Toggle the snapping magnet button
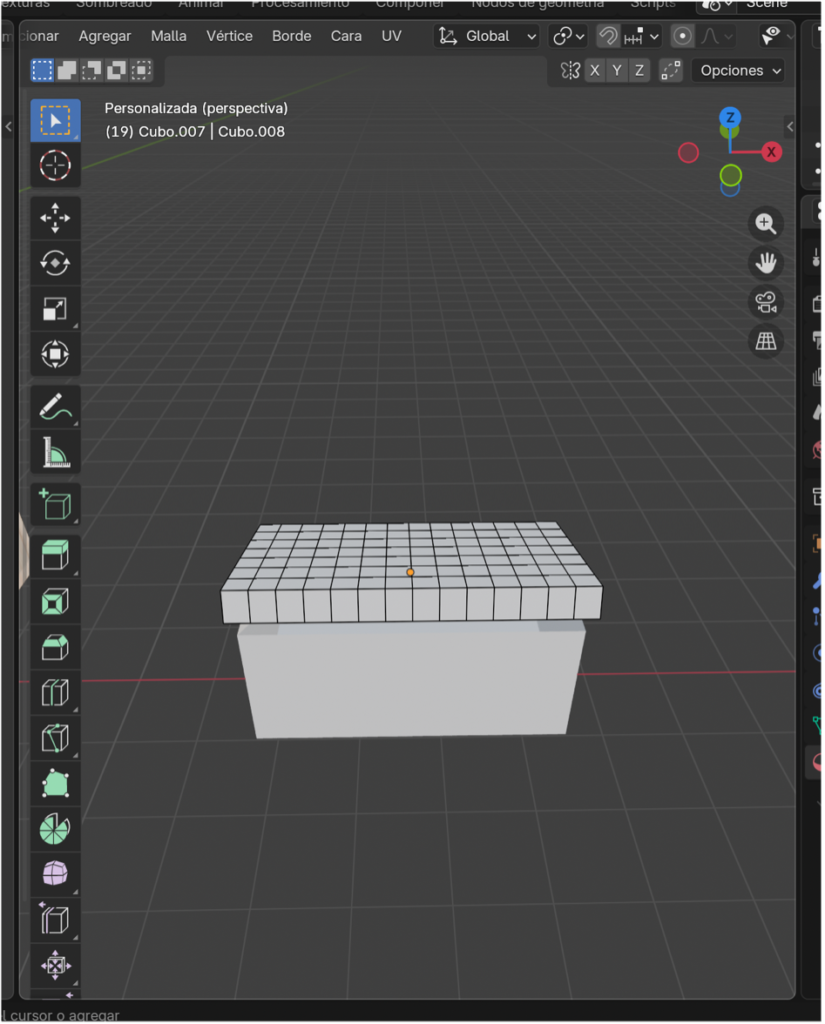Image resolution: width=825 pixels, height=1024 pixels. click(x=608, y=36)
